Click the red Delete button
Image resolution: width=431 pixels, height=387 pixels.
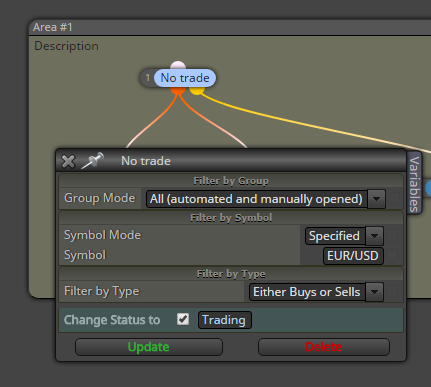(324, 347)
